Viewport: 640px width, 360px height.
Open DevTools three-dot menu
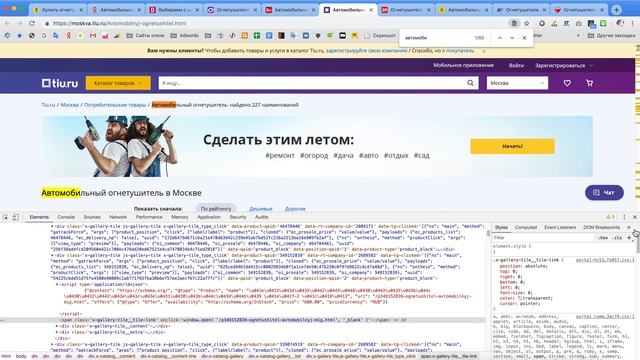[624, 217]
